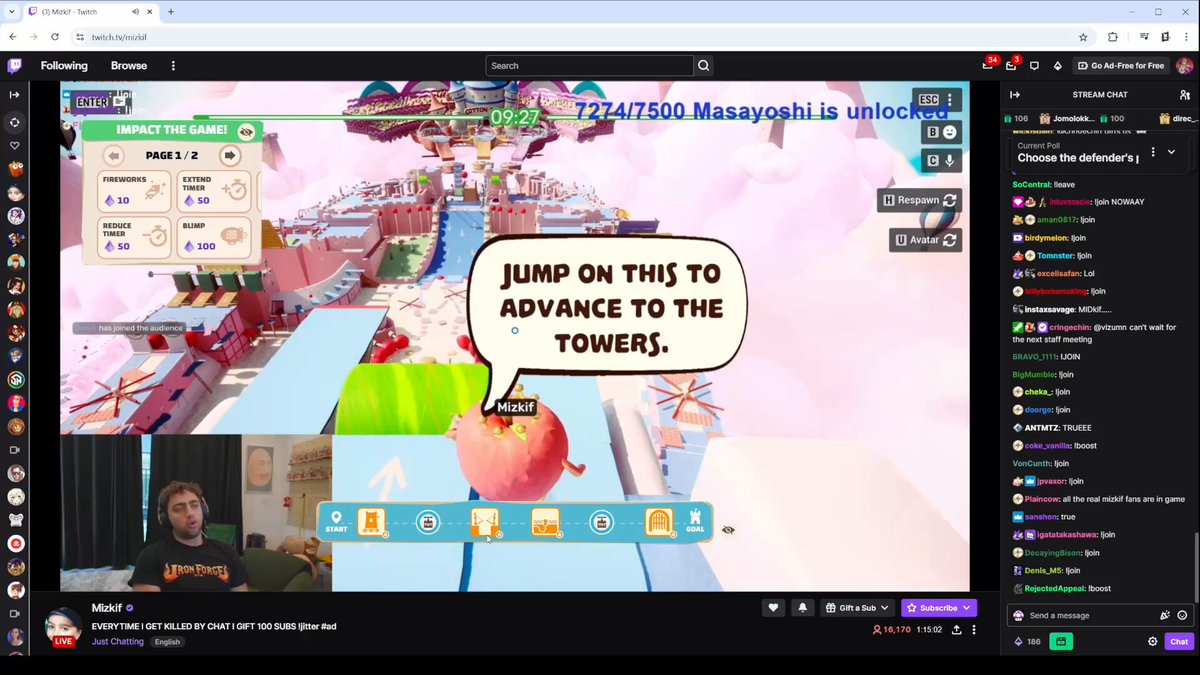Open chat settings gear icon
The image size is (1200, 675).
[x=1153, y=641]
